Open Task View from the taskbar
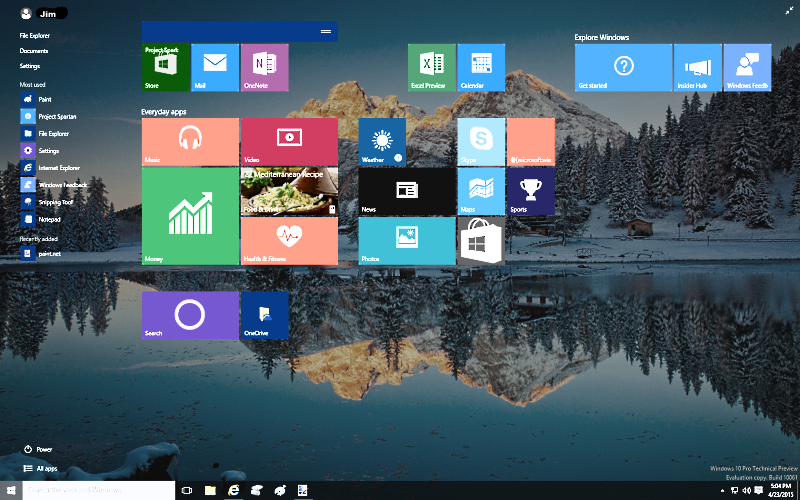This screenshot has width=800, height=500. point(187,490)
